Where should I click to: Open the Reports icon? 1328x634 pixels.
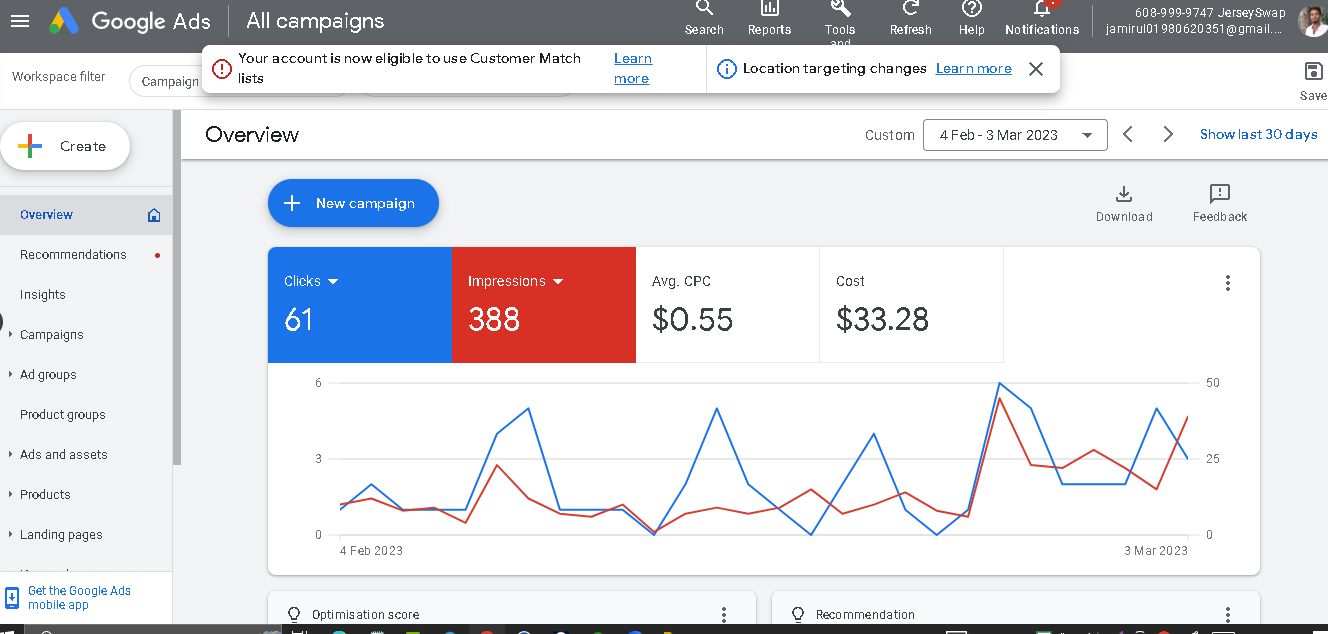769,14
